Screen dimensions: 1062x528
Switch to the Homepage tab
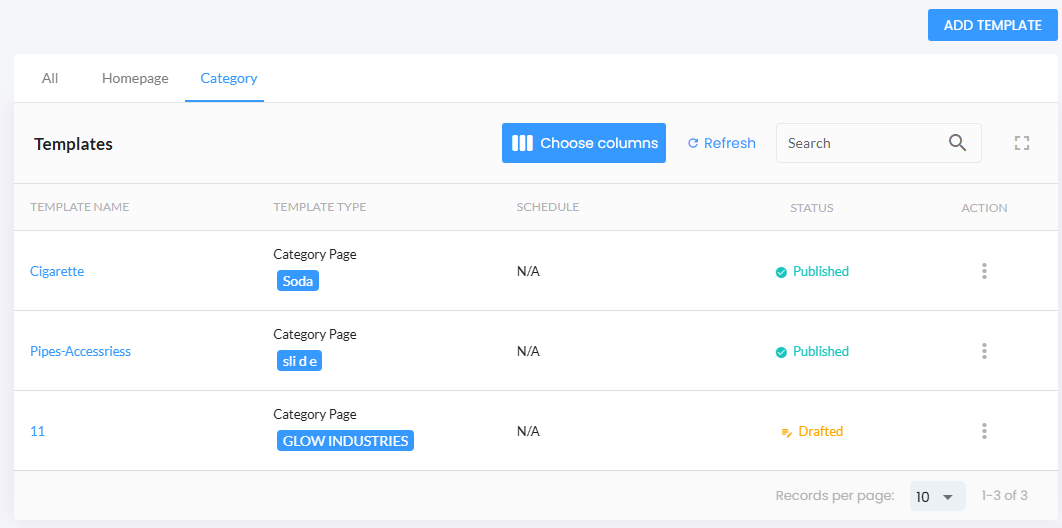pos(135,78)
